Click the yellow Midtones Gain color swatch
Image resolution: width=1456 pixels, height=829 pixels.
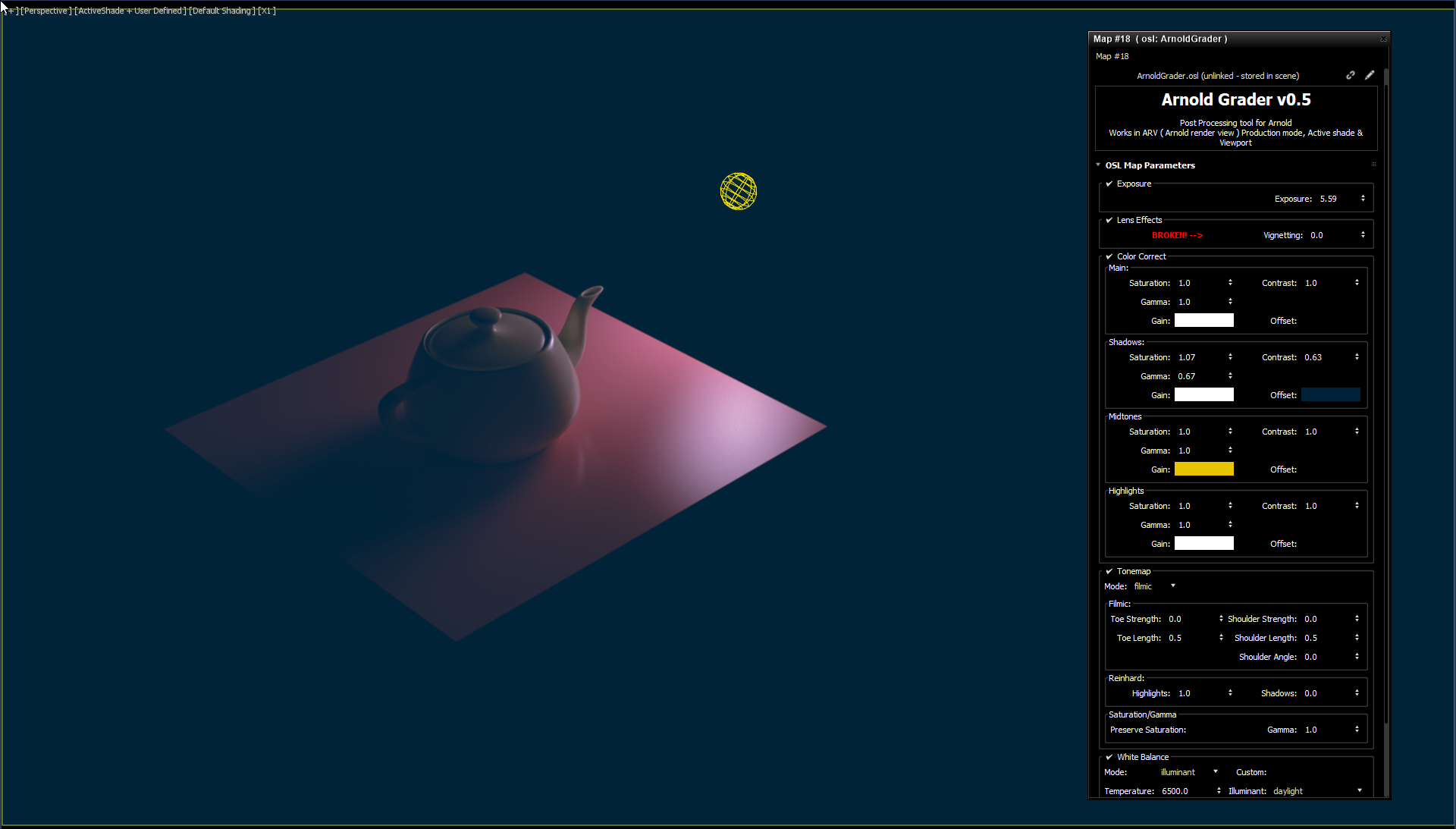1203,469
